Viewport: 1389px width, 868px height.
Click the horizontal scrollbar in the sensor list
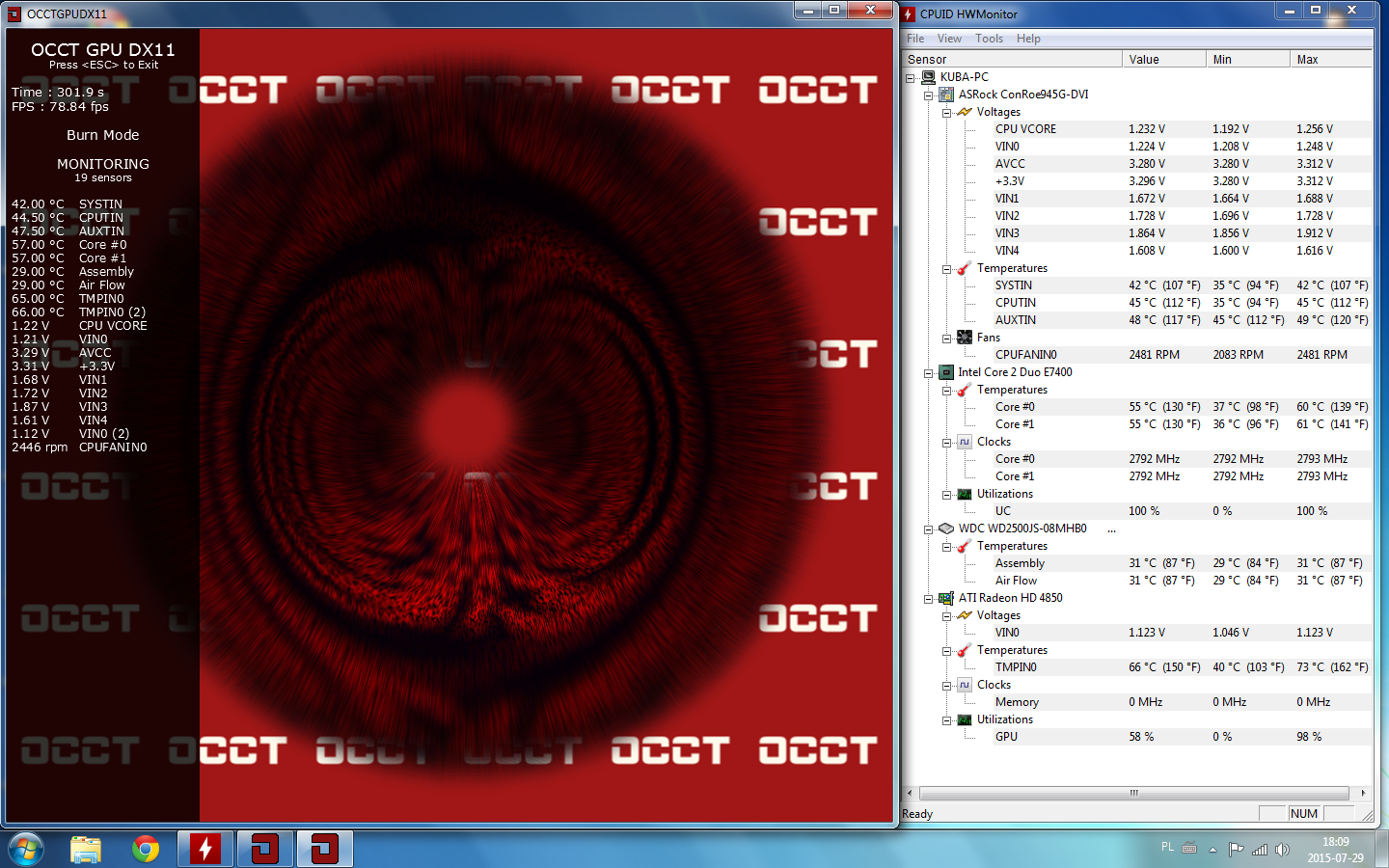pos(1134,793)
